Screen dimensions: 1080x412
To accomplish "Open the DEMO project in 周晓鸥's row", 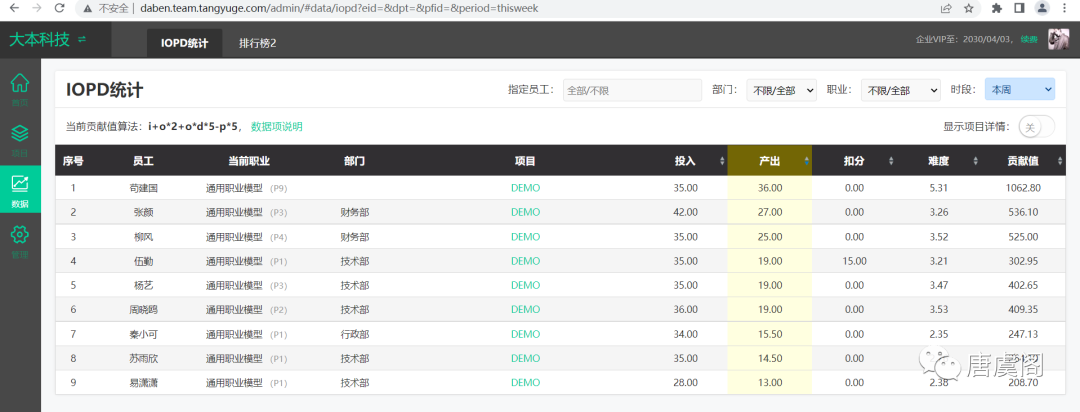I will [x=526, y=309].
